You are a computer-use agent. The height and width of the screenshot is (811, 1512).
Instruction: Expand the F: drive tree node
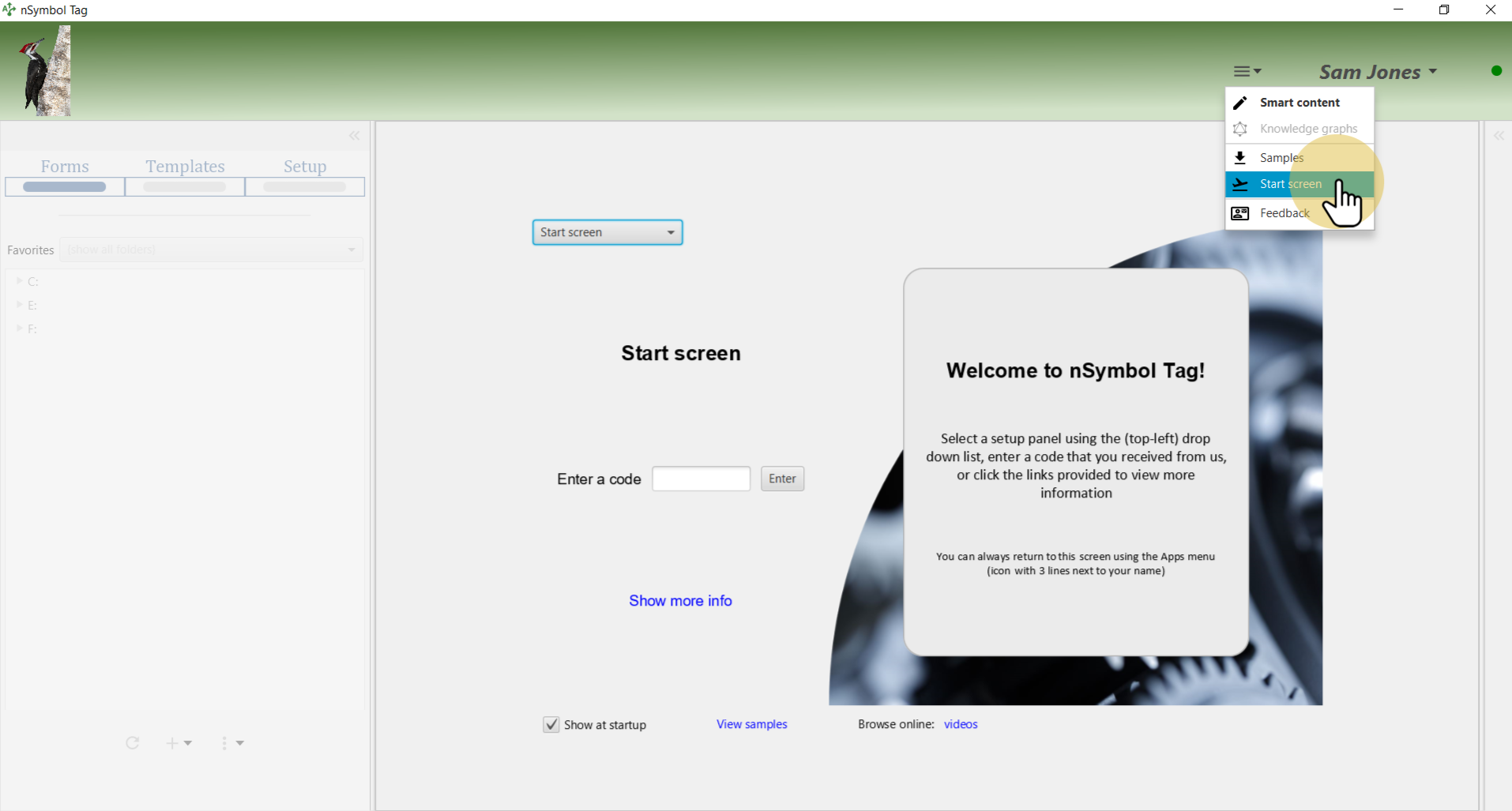tap(20, 329)
